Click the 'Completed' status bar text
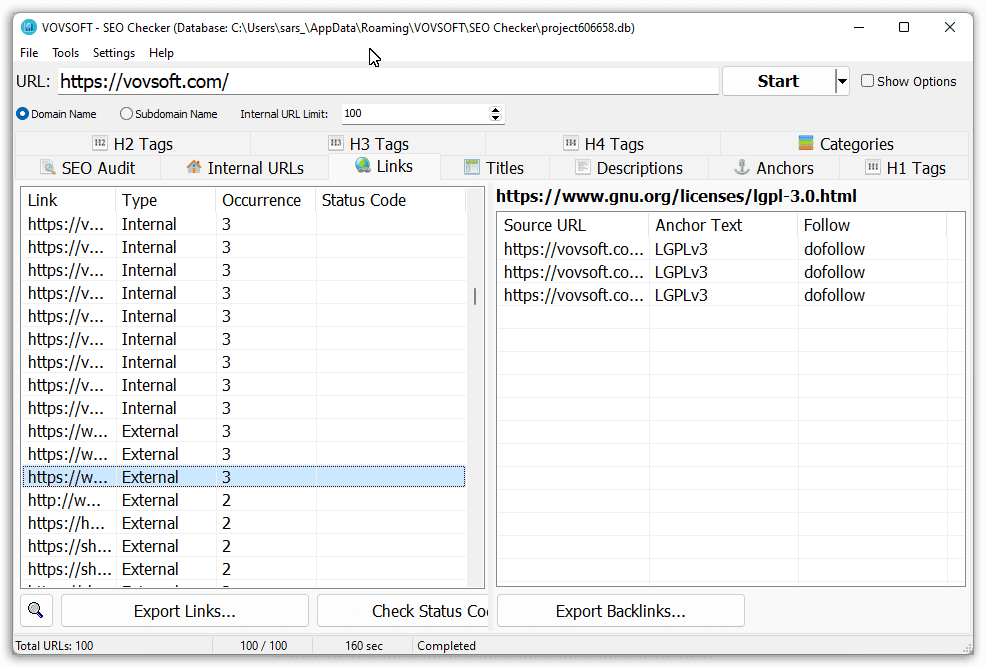Image resolution: width=986 pixels, height=667 pixels. [x=446, y=646]
